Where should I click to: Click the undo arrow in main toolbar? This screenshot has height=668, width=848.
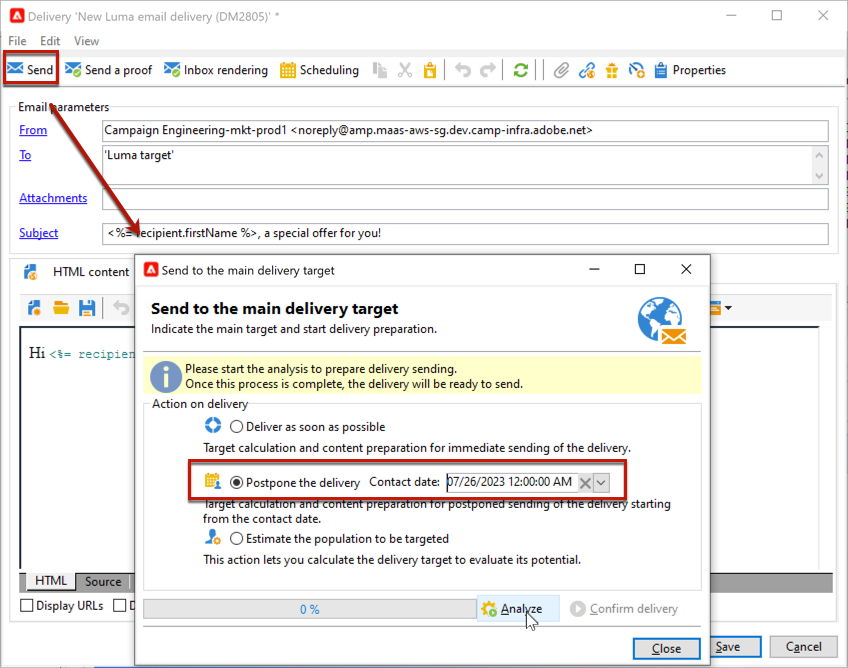click(x=463, y=70)
